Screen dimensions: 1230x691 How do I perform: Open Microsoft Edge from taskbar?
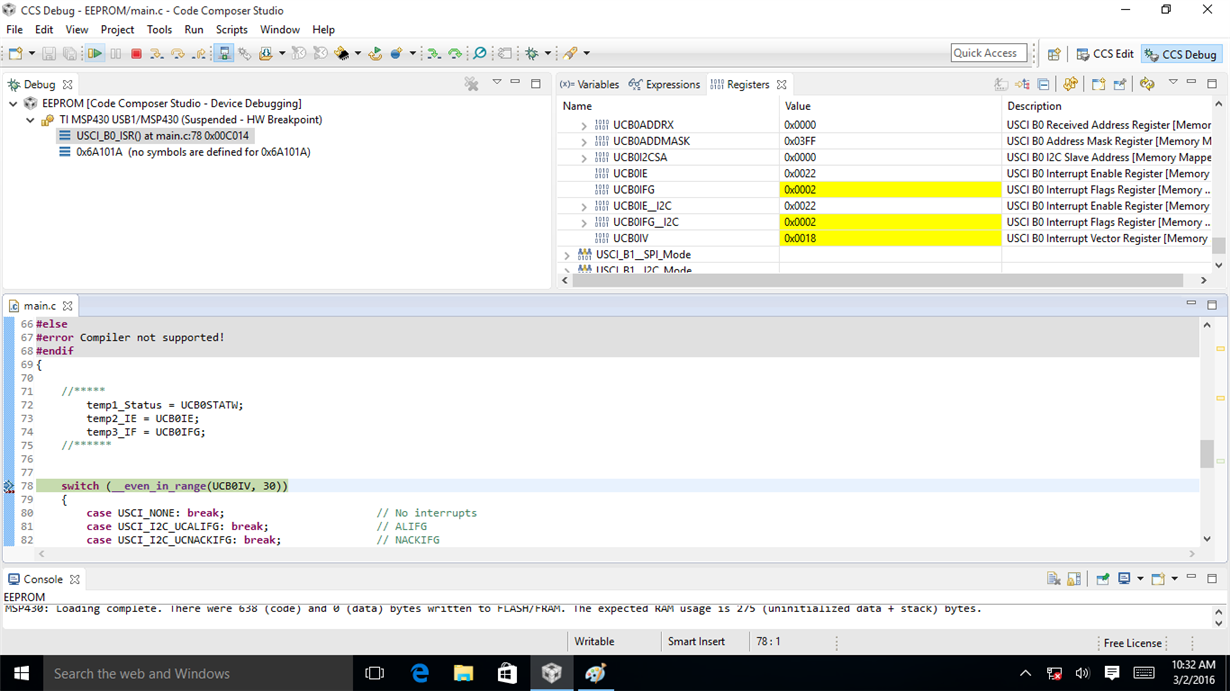point(420,673)
